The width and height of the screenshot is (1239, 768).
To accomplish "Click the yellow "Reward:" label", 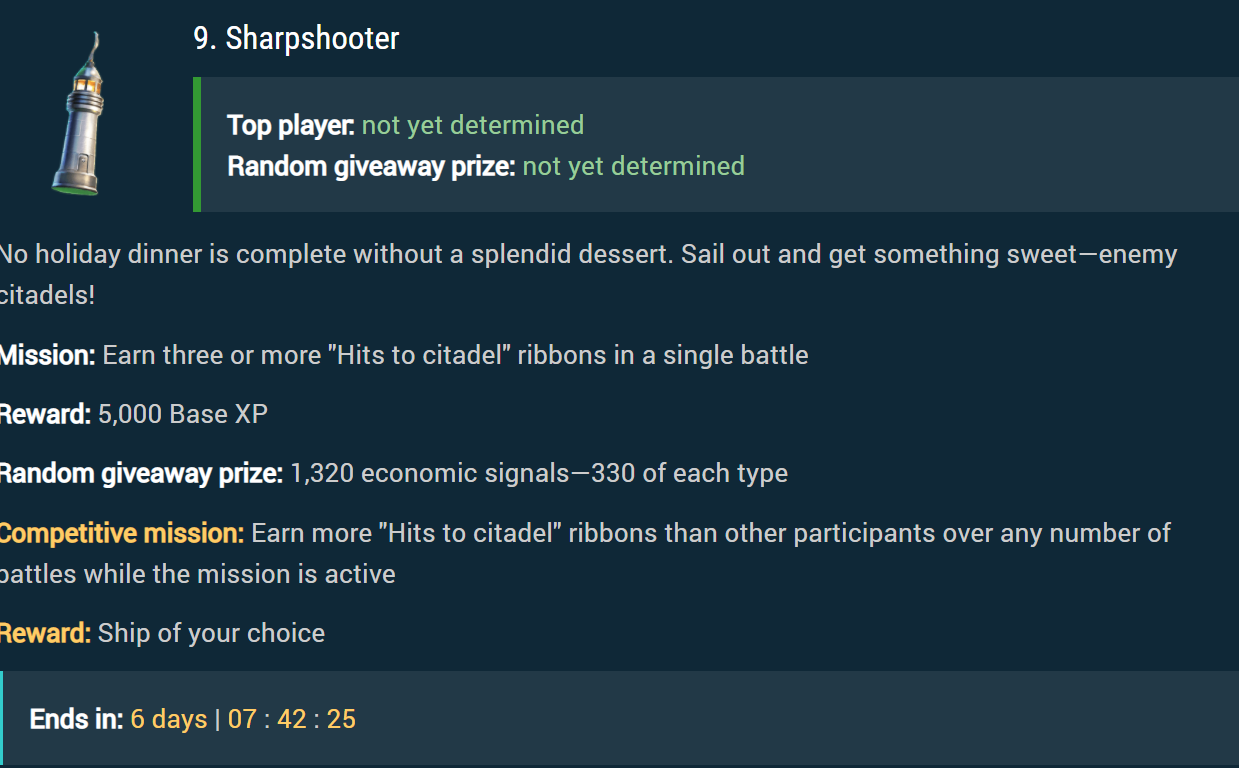I will coord(45,633).
